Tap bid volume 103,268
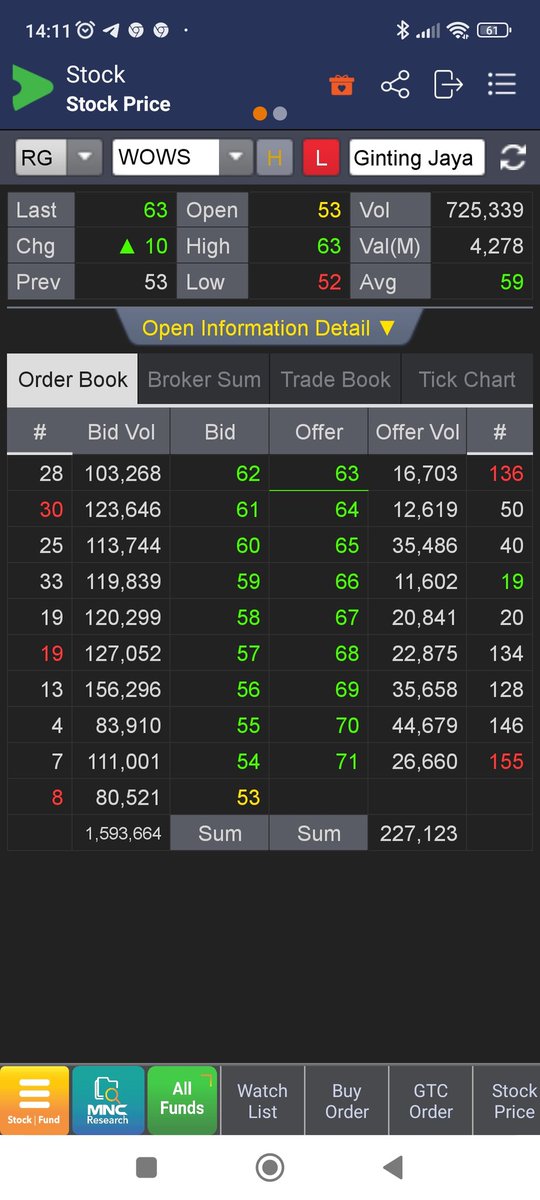 pos(122,473)
